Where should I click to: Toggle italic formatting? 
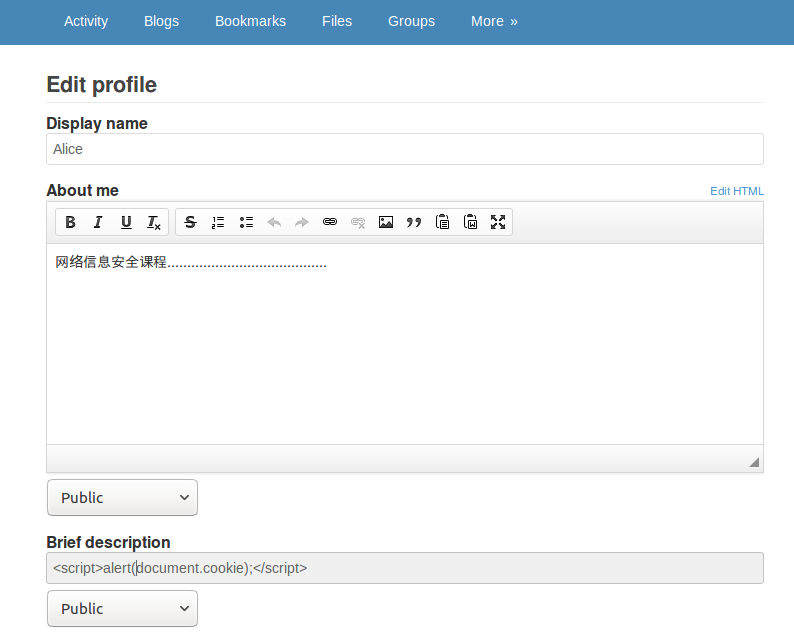pos(98,222)
